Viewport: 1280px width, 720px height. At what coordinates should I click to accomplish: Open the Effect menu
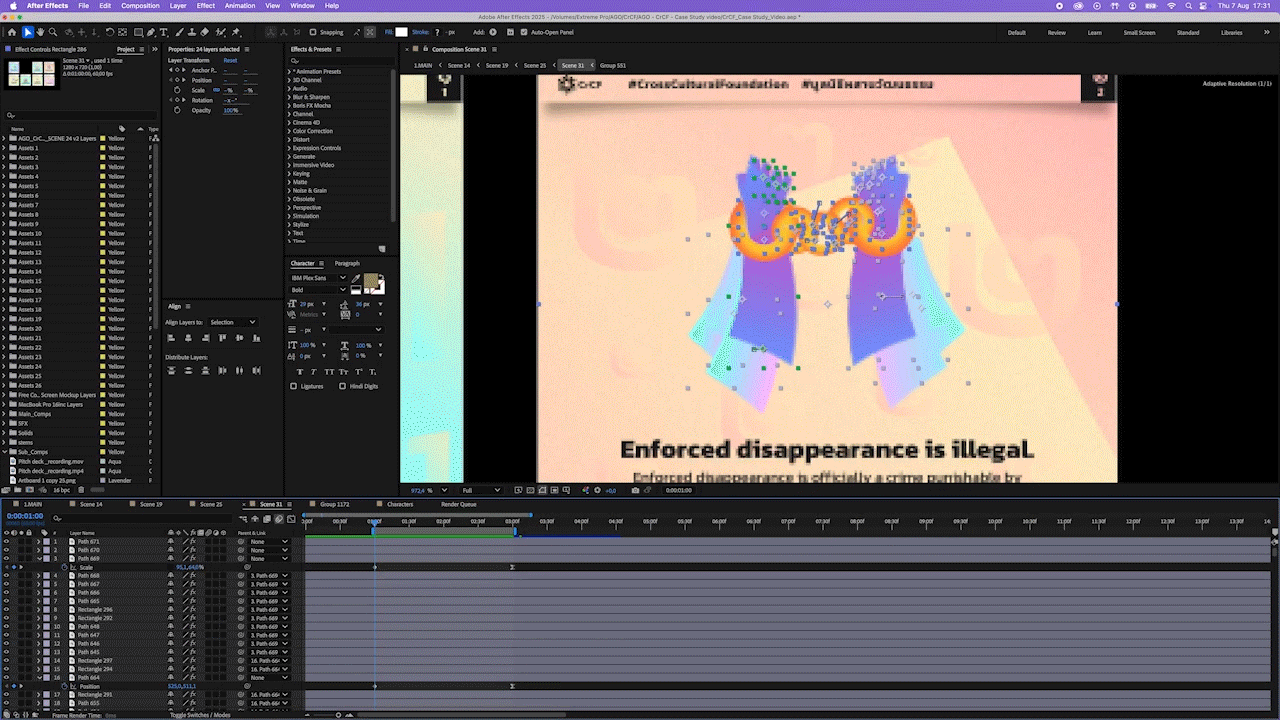click(206, 6)
